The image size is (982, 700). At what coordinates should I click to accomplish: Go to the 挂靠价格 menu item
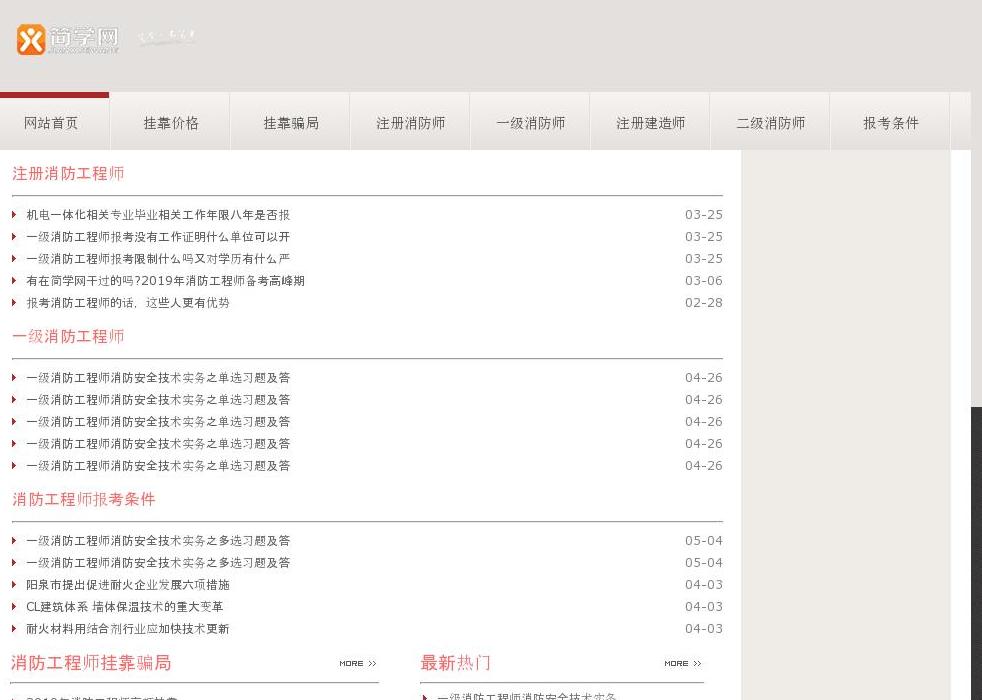coord(171,123)
